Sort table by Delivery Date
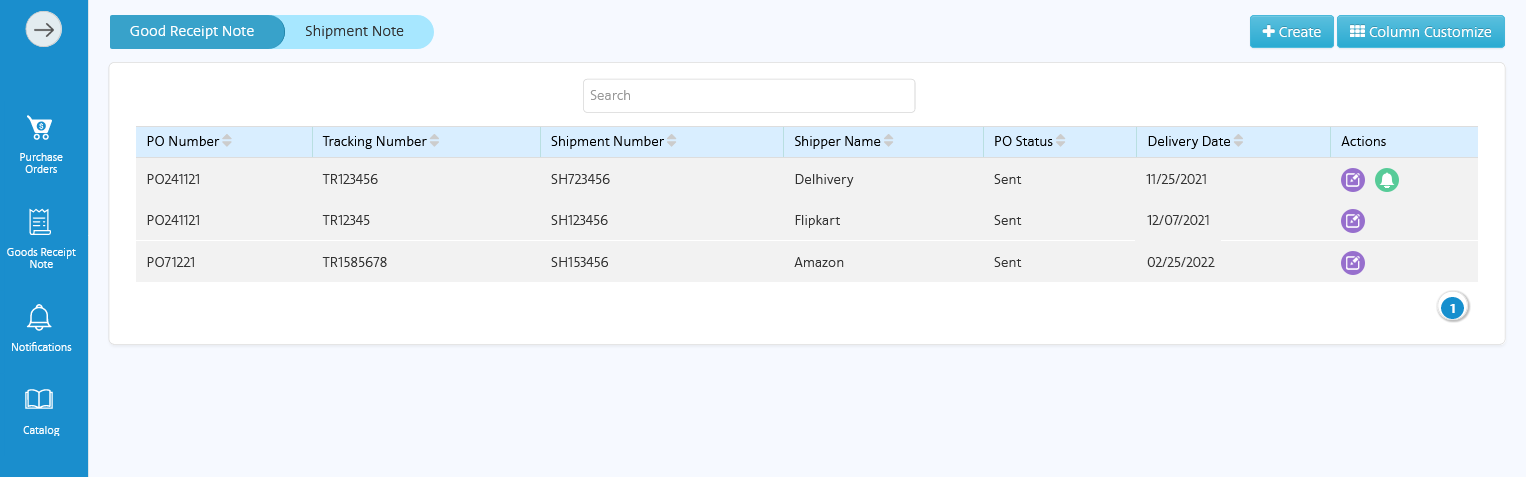The width and height of the screenshot is (1526, 477). click(x=1238, y=142)
